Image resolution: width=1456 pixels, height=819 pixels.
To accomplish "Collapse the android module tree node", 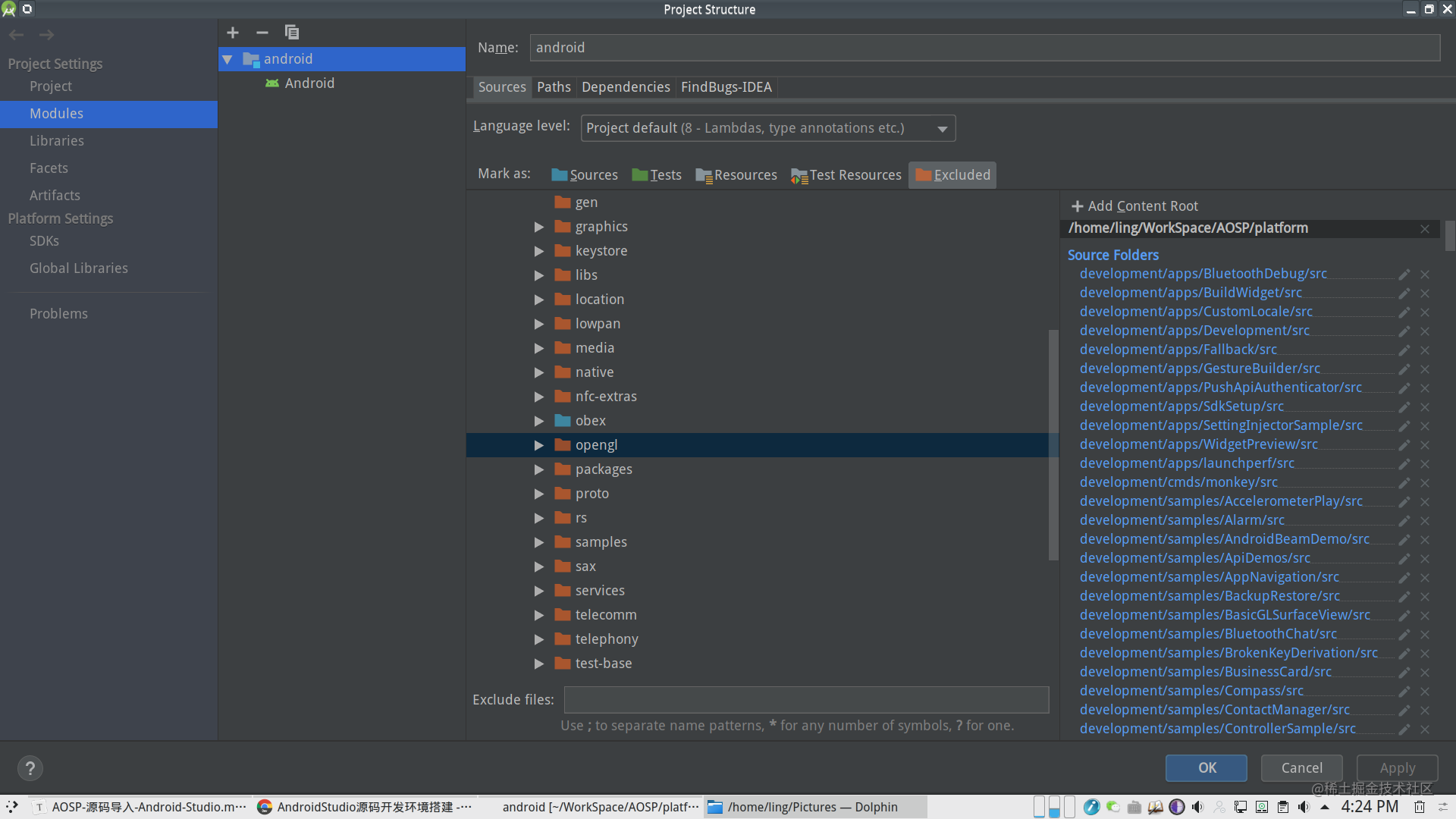I will coord(227,59).
